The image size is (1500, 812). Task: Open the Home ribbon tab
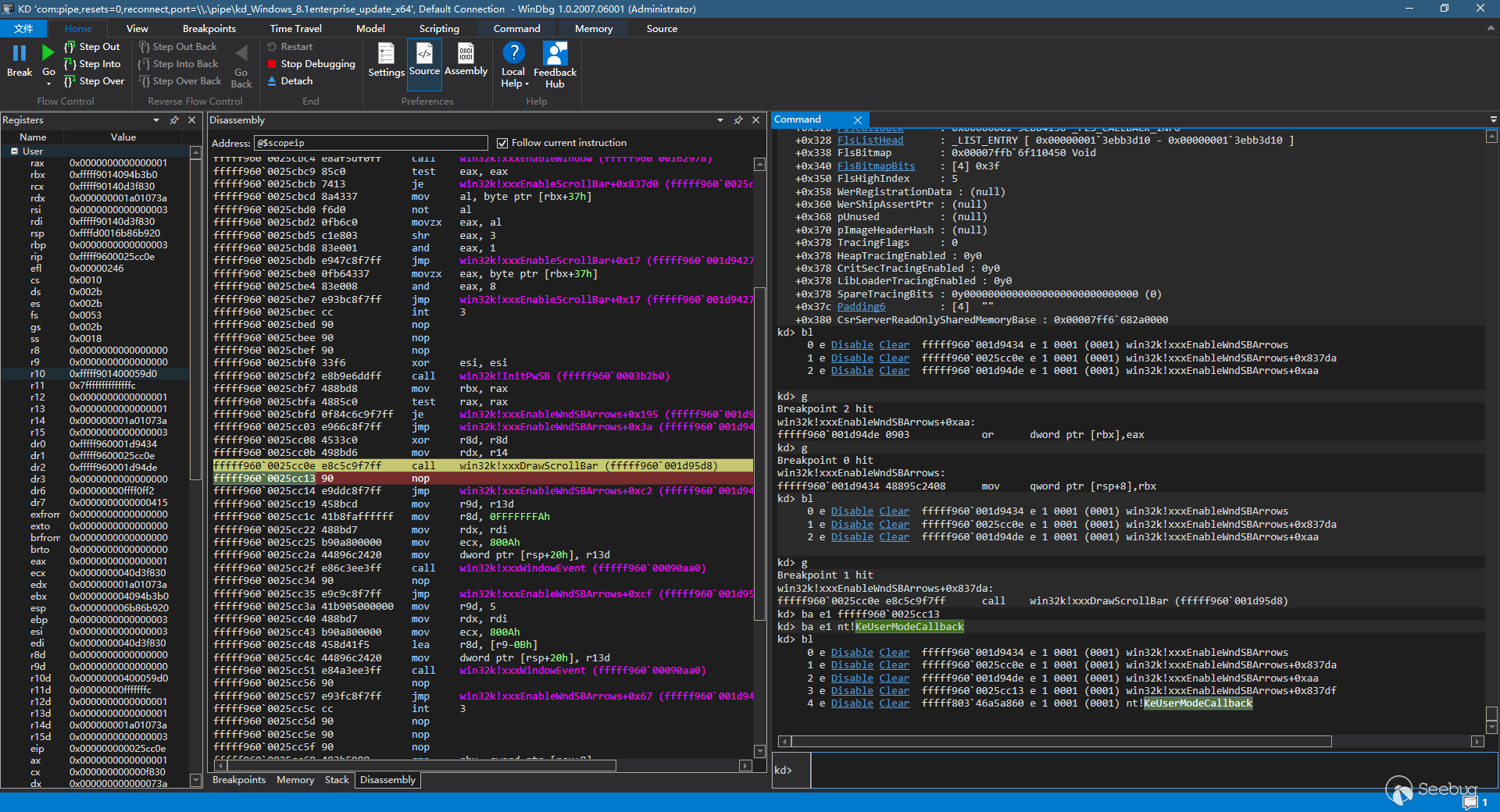tap(78, 29)
